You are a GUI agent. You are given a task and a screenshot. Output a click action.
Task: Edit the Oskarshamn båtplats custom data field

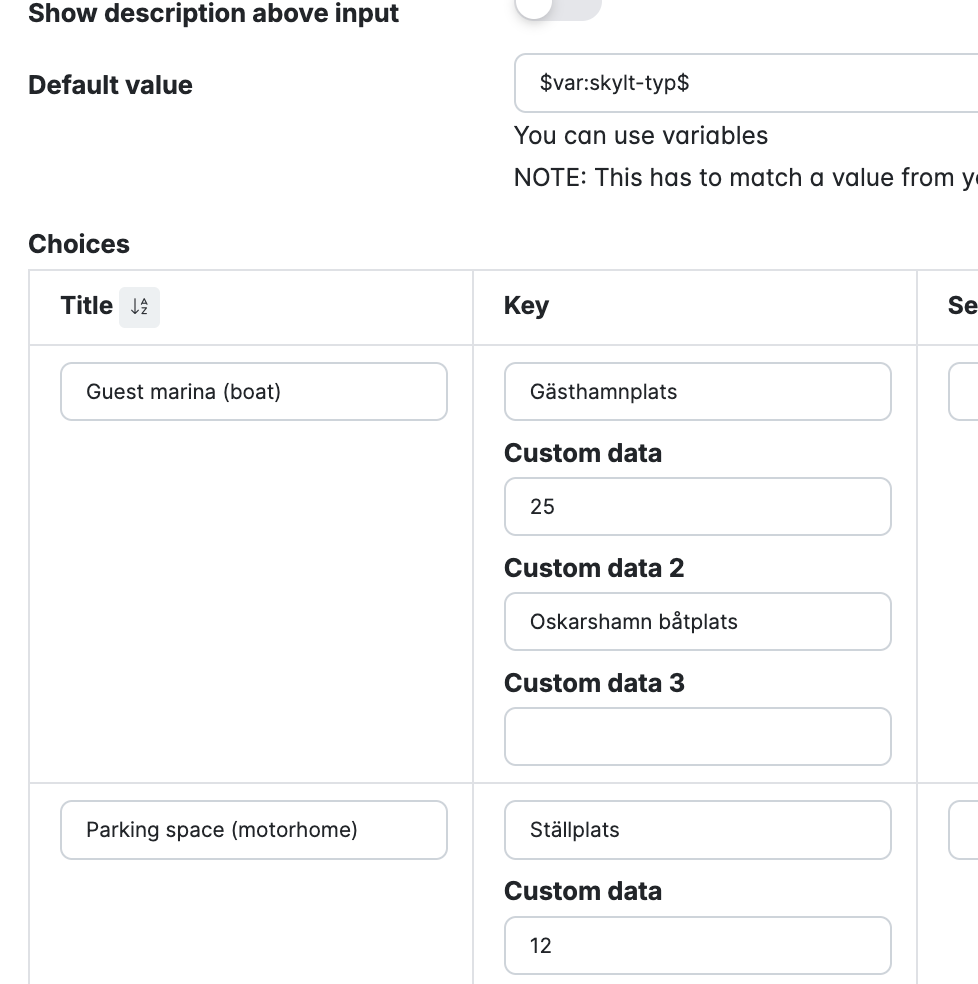[697, 622]
